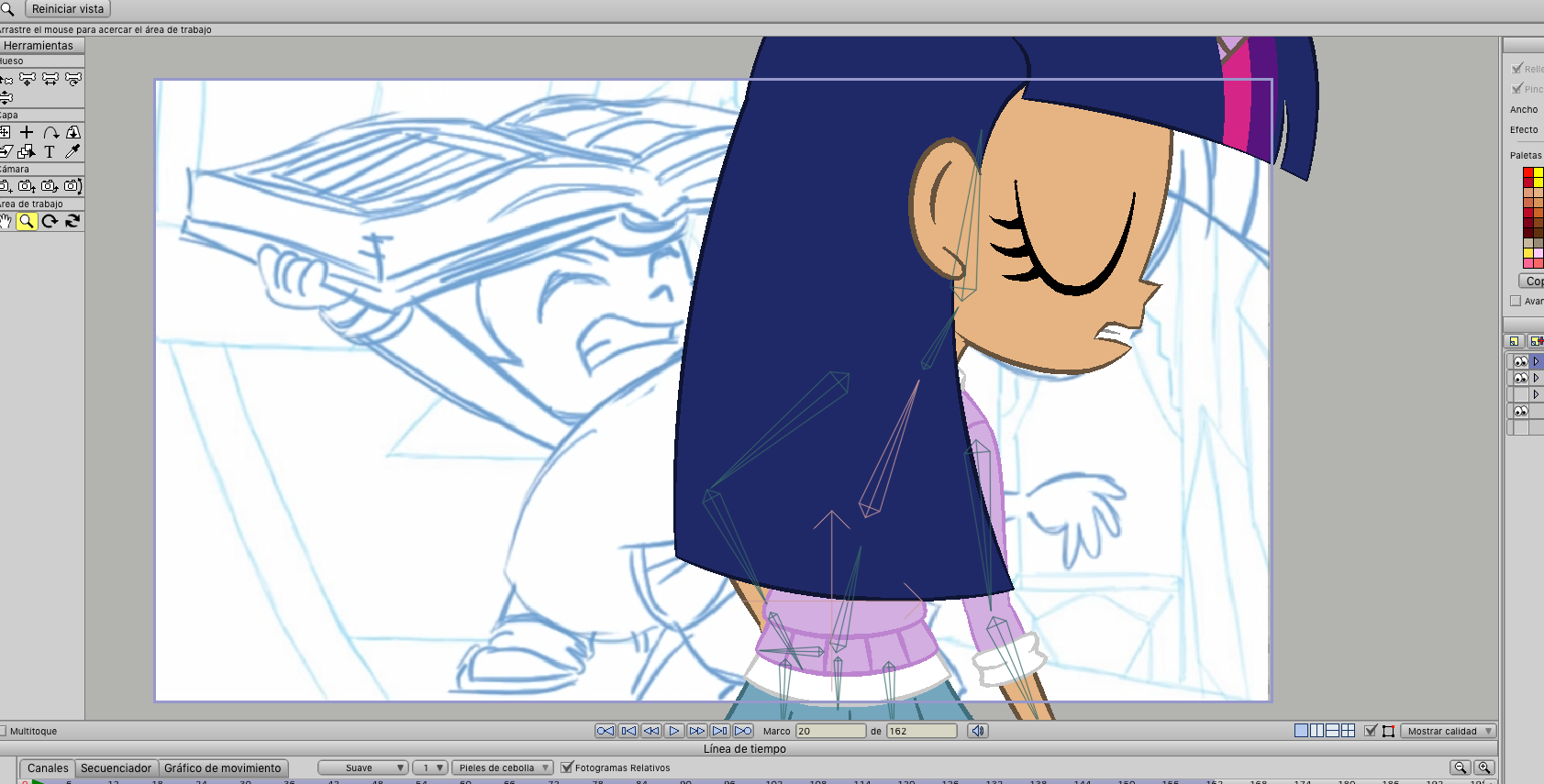Click the Reiniciar vista button
This screenshot has width=1544, height=784.
[68, 9]
